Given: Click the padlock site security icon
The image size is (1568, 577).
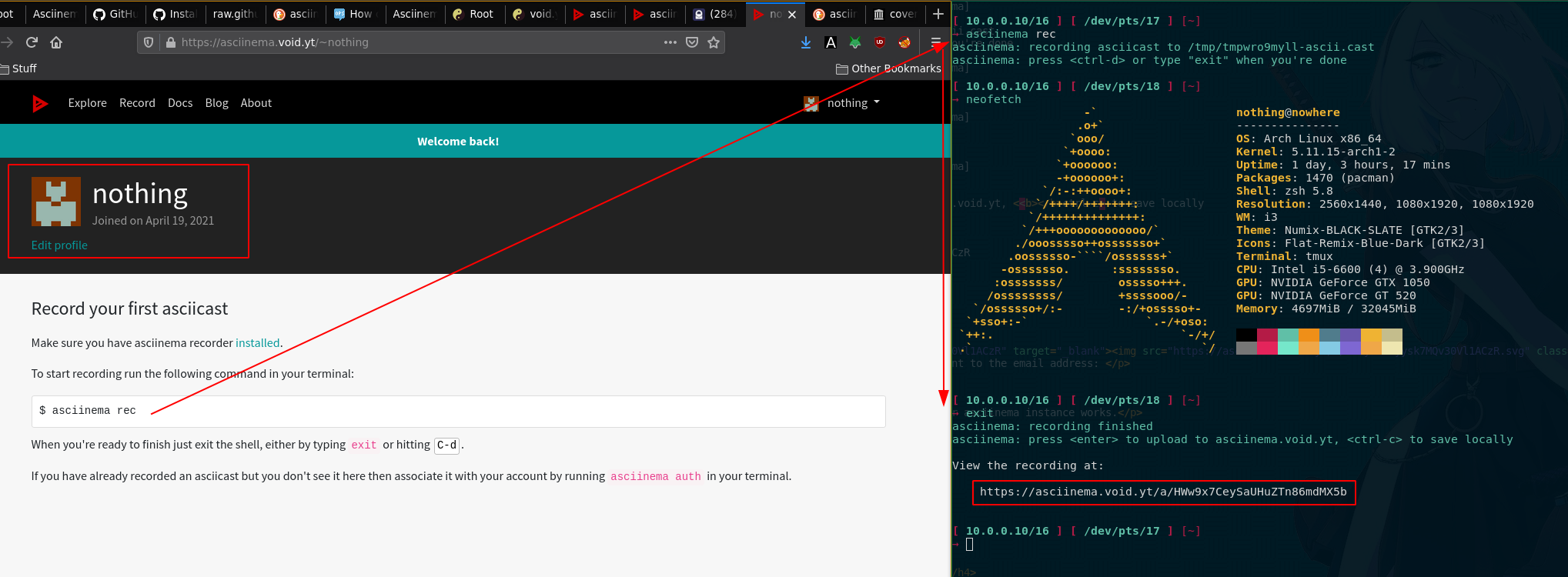Looking at the screenshot, I should pyautogui.click(x=170, y=42).
